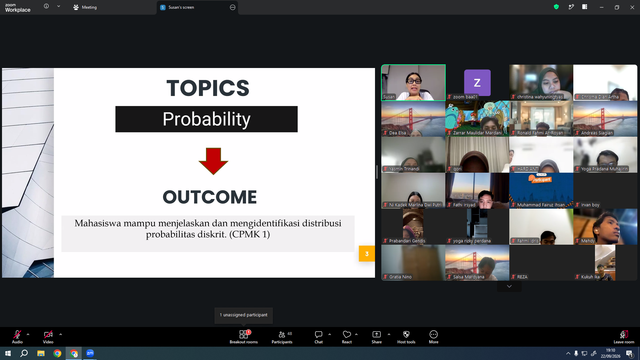Switch to the Meeting tab
640x360 pixels.
85,7
